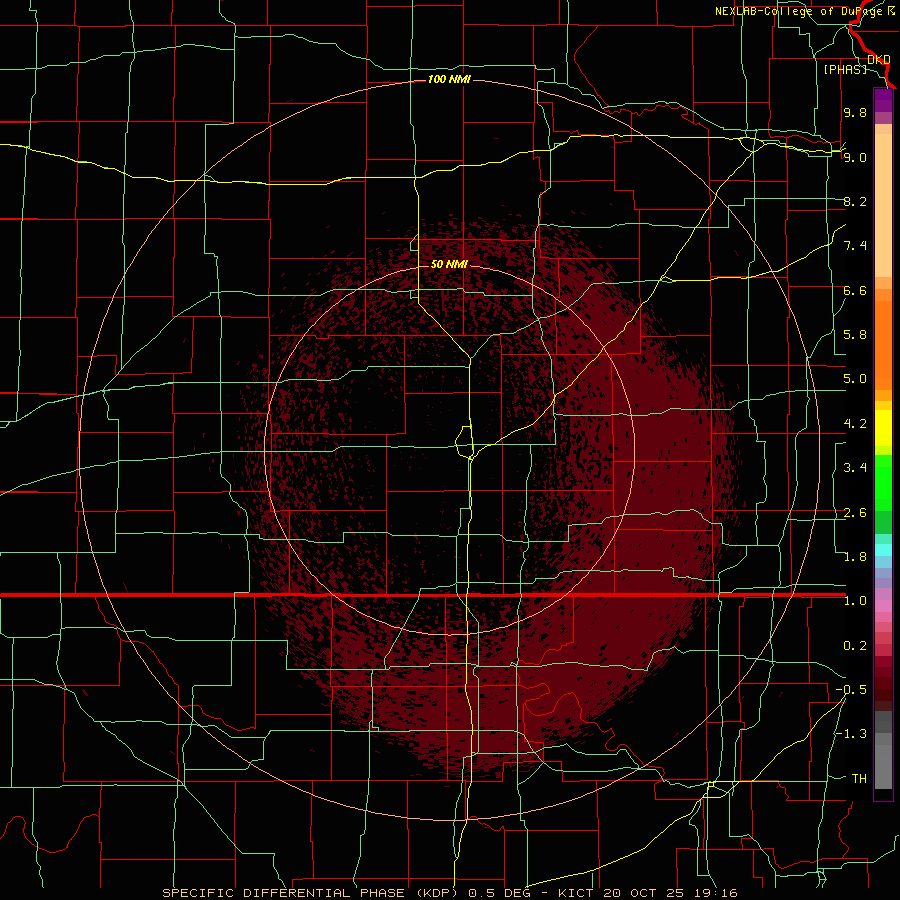Pick the bright green band of the color bar
Viewport: 900px width, 900px height.
pyautogui.click(x=883, y=483)
